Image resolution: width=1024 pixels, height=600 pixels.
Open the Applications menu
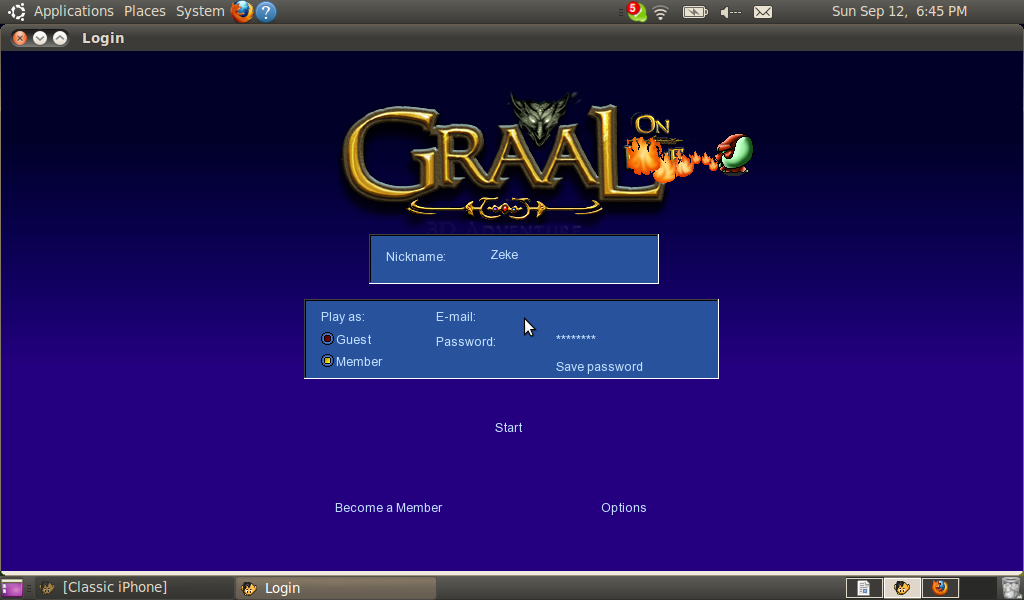(x=73, y=12)
